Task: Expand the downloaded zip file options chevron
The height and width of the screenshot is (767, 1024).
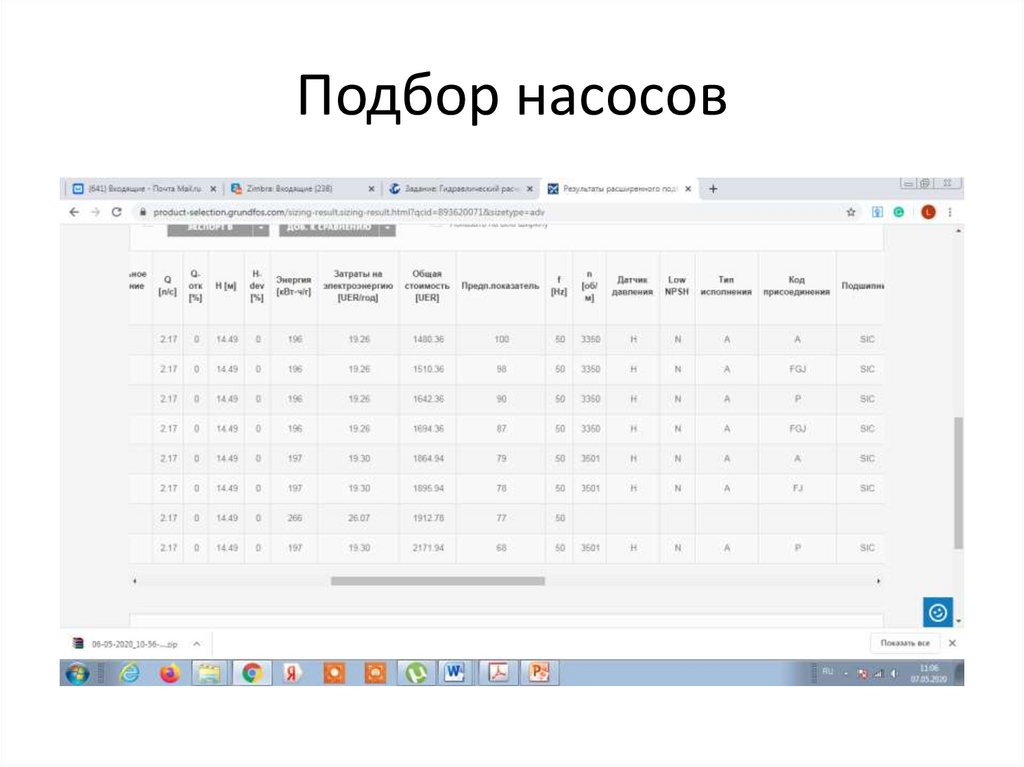Action: [x=198, y=643]
